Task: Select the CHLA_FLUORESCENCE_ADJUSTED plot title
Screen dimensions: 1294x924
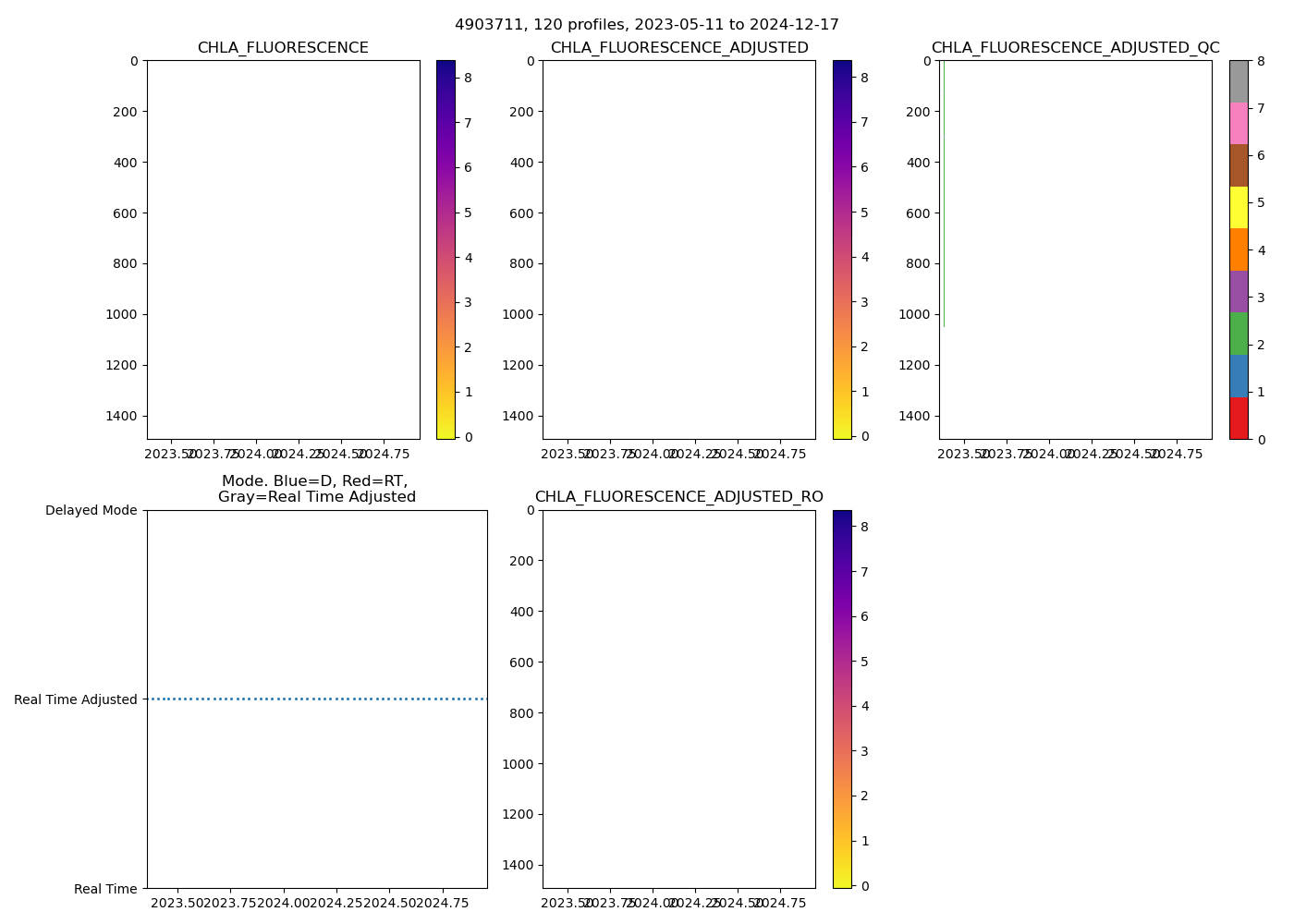Action: coord(679,48)
